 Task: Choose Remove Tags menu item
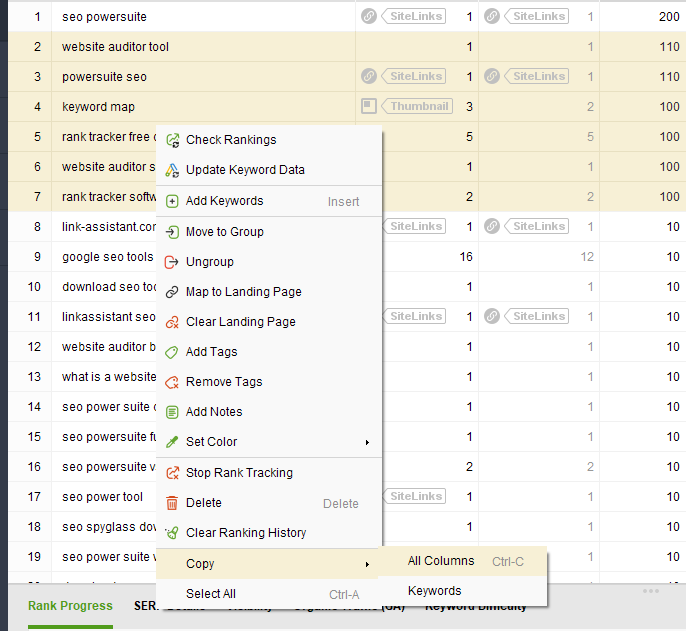(x=269, y=382)
